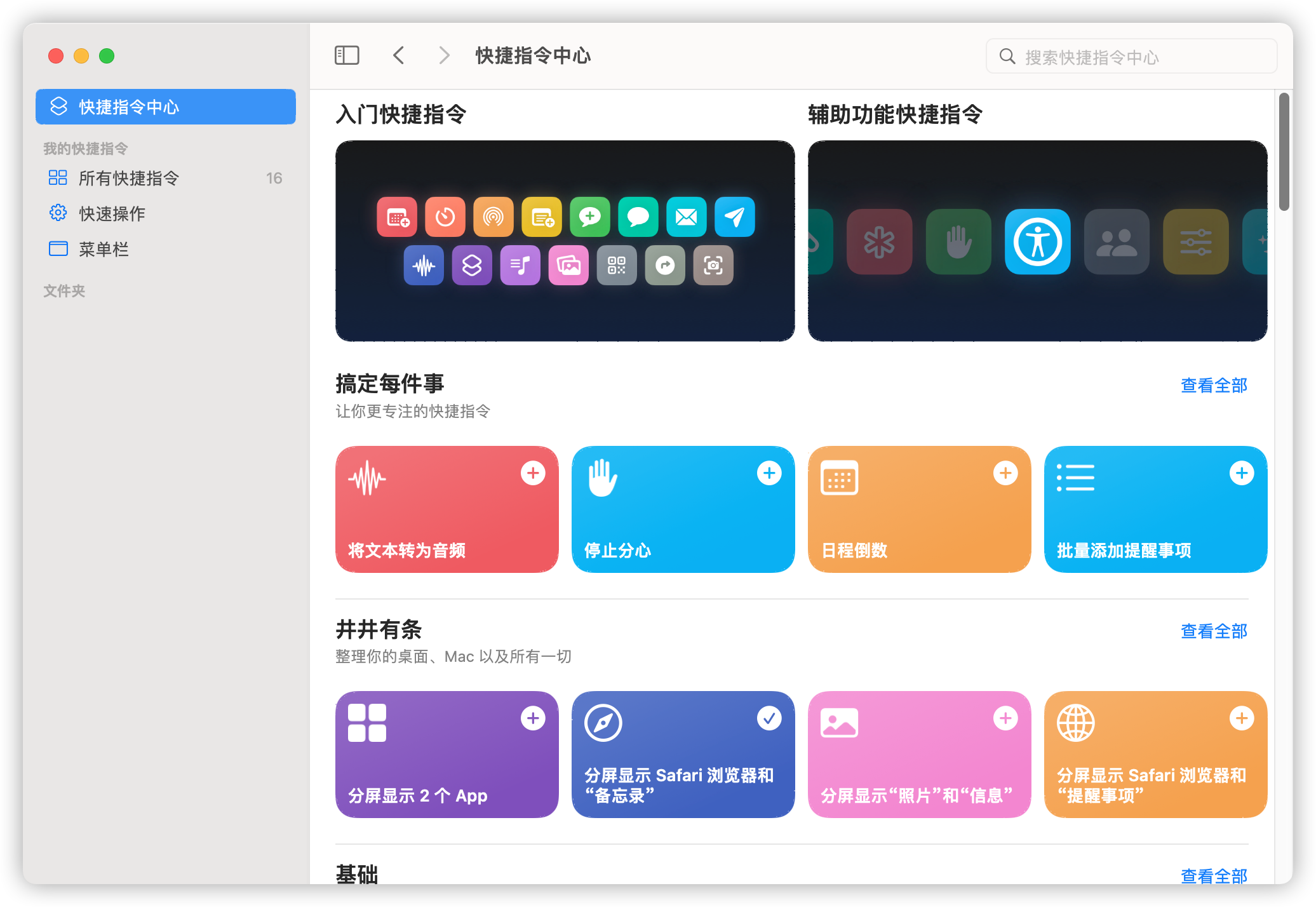Click the globe icon on Safari 提醒事项 card

tap(1075, 723)
